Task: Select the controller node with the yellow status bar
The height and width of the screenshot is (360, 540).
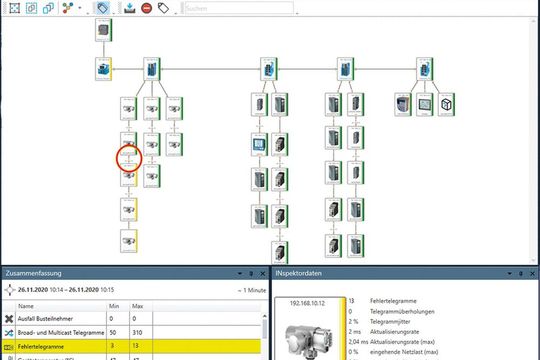Action: click(104, 69)
